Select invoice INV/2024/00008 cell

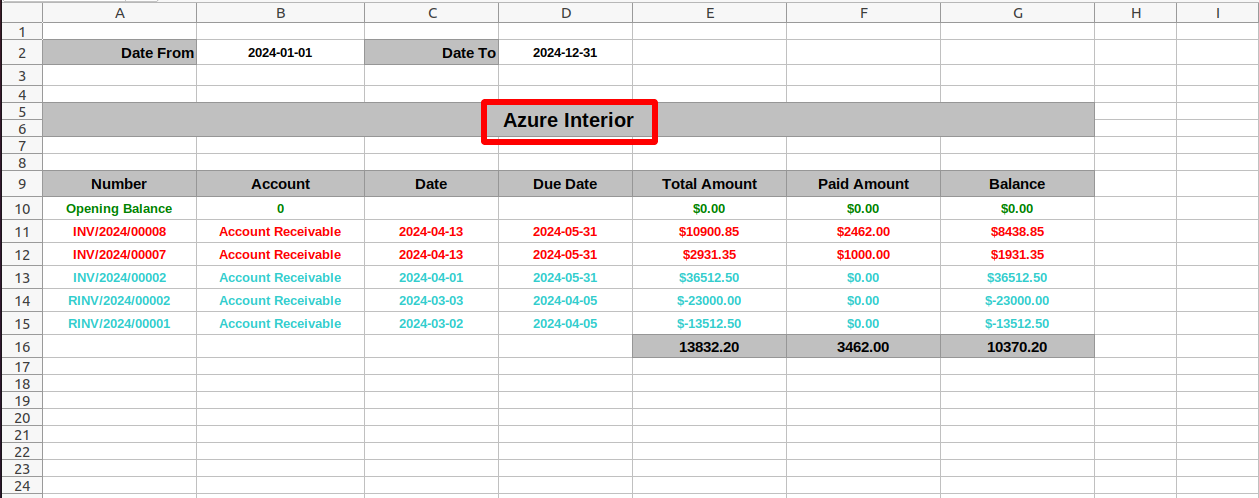(119, 231)
